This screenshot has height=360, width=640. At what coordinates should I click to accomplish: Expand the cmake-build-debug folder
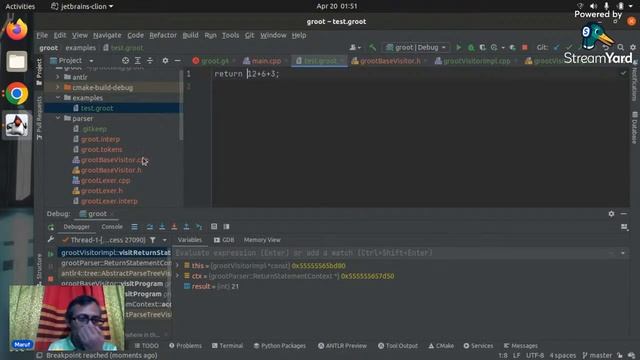(58, 87)
